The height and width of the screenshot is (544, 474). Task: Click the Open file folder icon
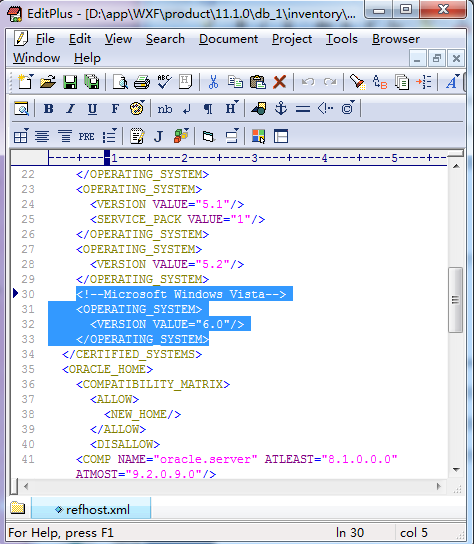coord(48,82)
